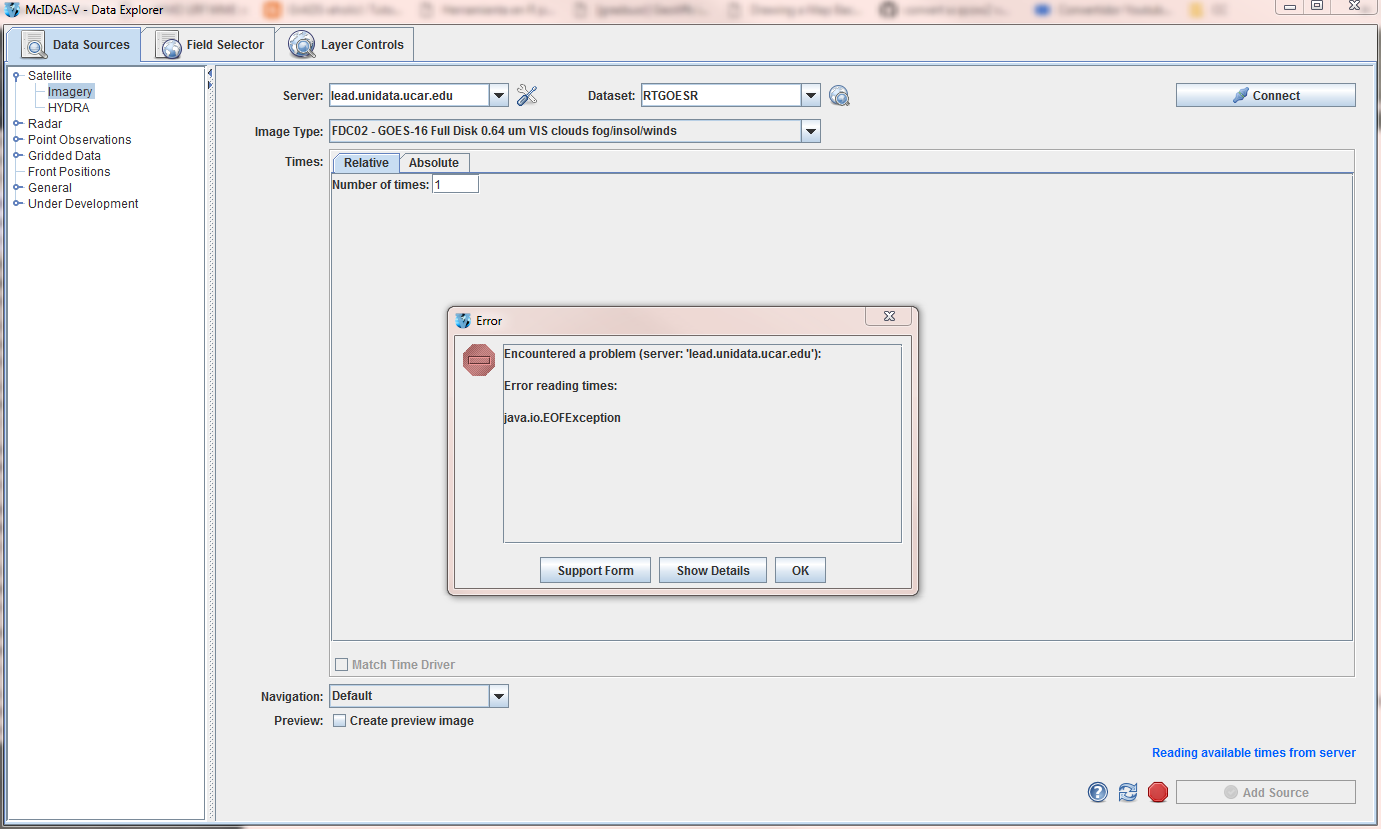Expand the Radar tree node
This screenshot has height=829, width=1381.
coord(17,124)
